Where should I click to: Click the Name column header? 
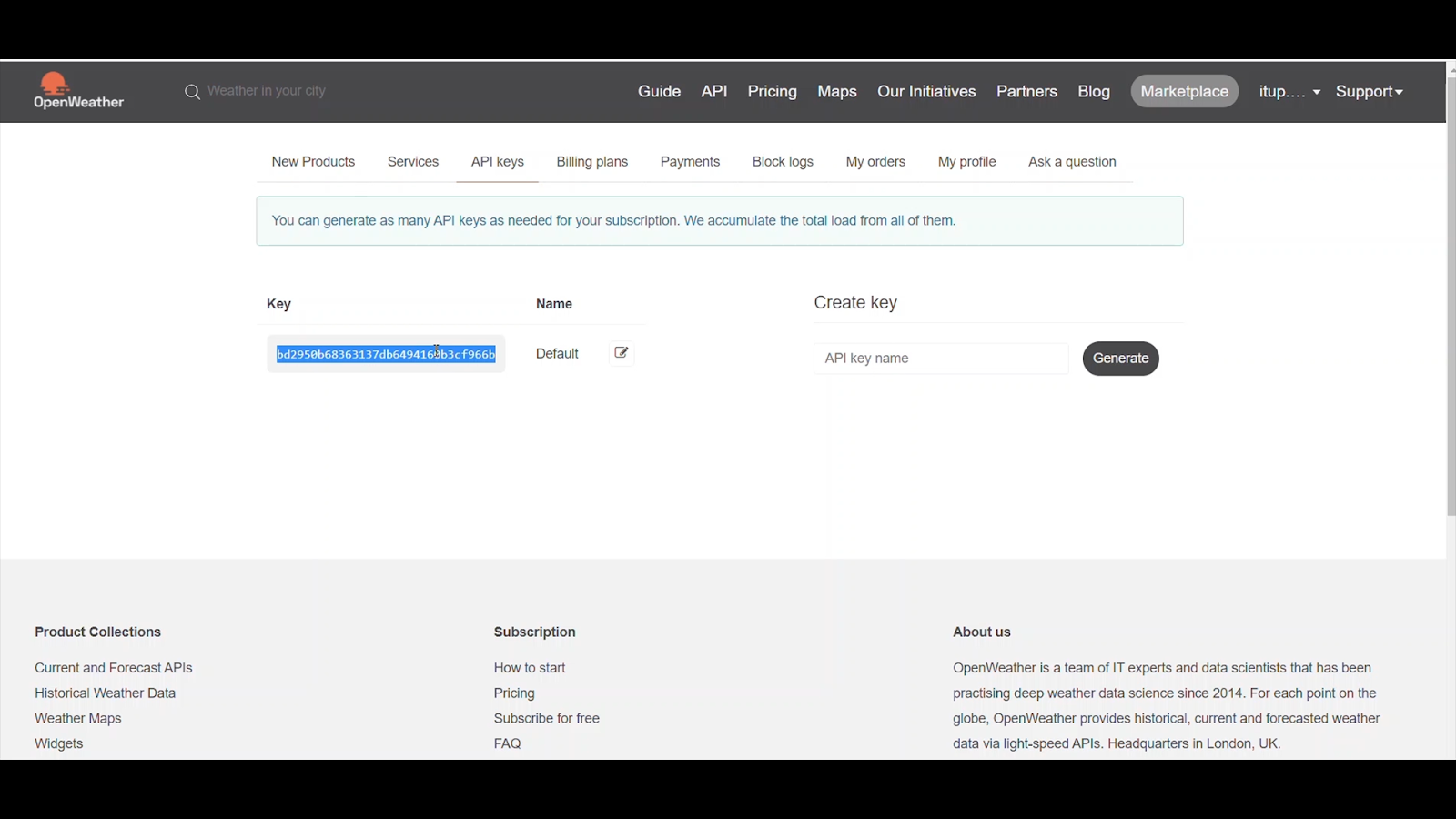pyautogui.click(x=554, y=304)
